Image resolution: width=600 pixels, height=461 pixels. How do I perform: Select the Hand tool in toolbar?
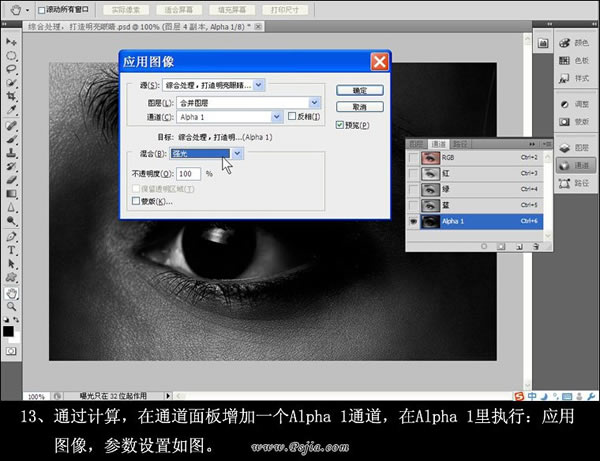11,293
